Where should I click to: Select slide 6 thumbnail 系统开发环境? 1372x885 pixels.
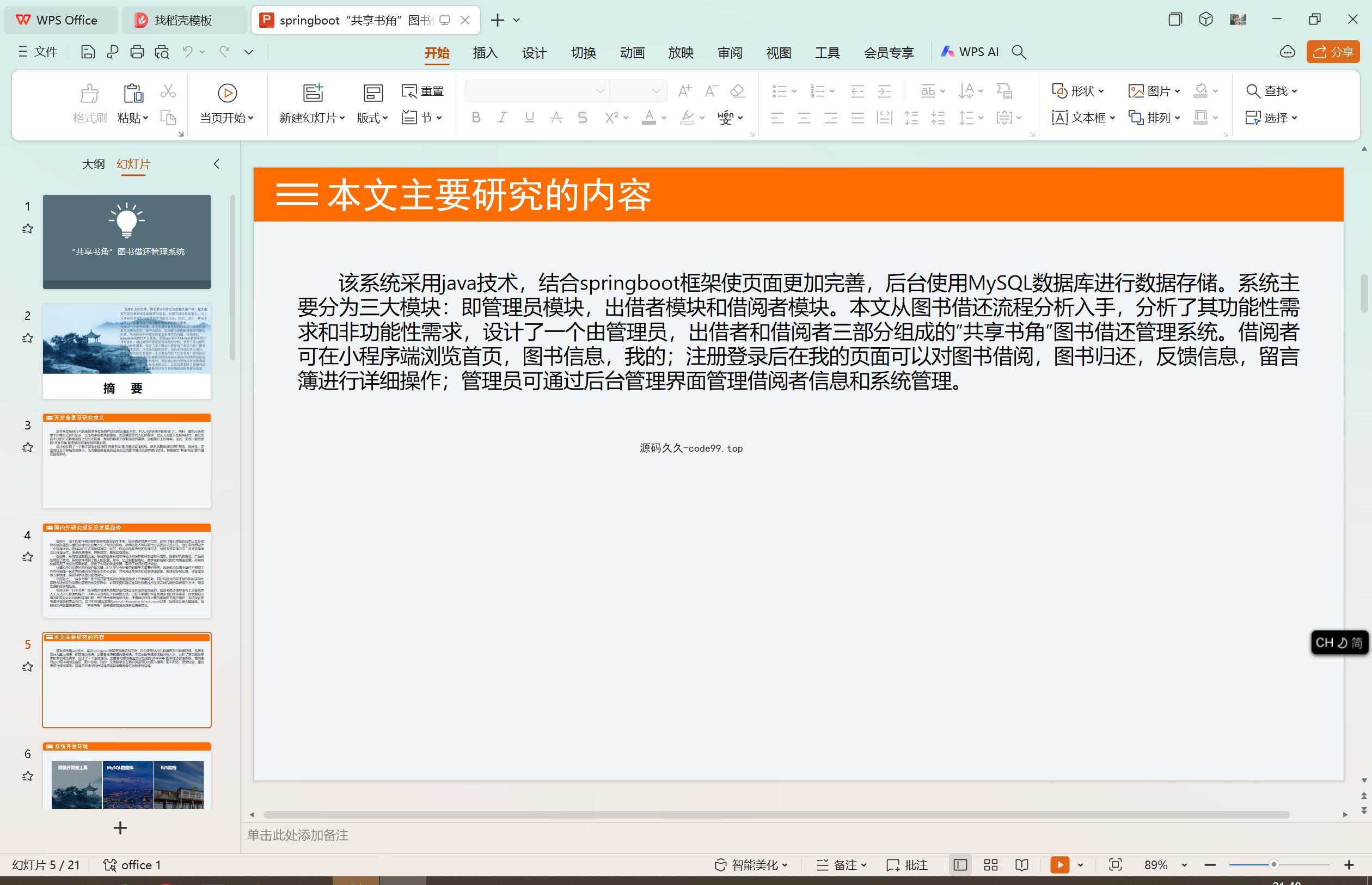click(x=126, y=775)
